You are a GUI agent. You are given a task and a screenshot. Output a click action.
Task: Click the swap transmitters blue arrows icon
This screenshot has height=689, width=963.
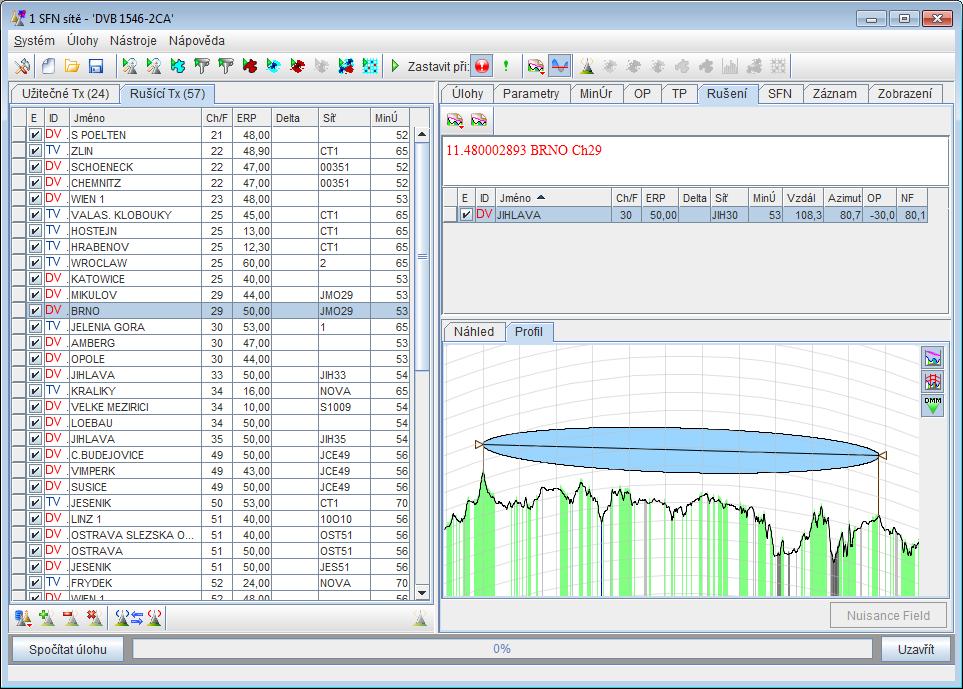click(x=138, y=618)
